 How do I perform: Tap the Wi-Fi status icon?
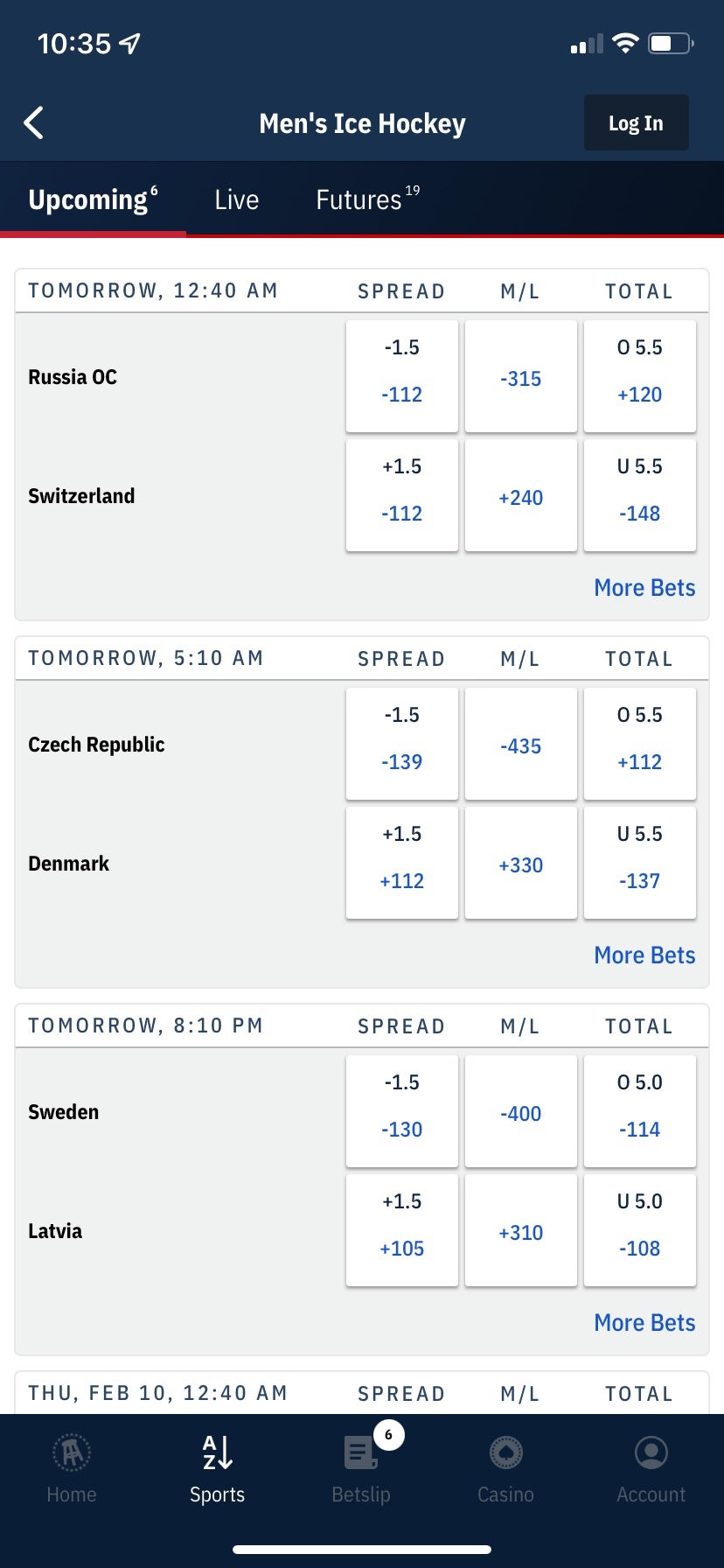[625, 43]
